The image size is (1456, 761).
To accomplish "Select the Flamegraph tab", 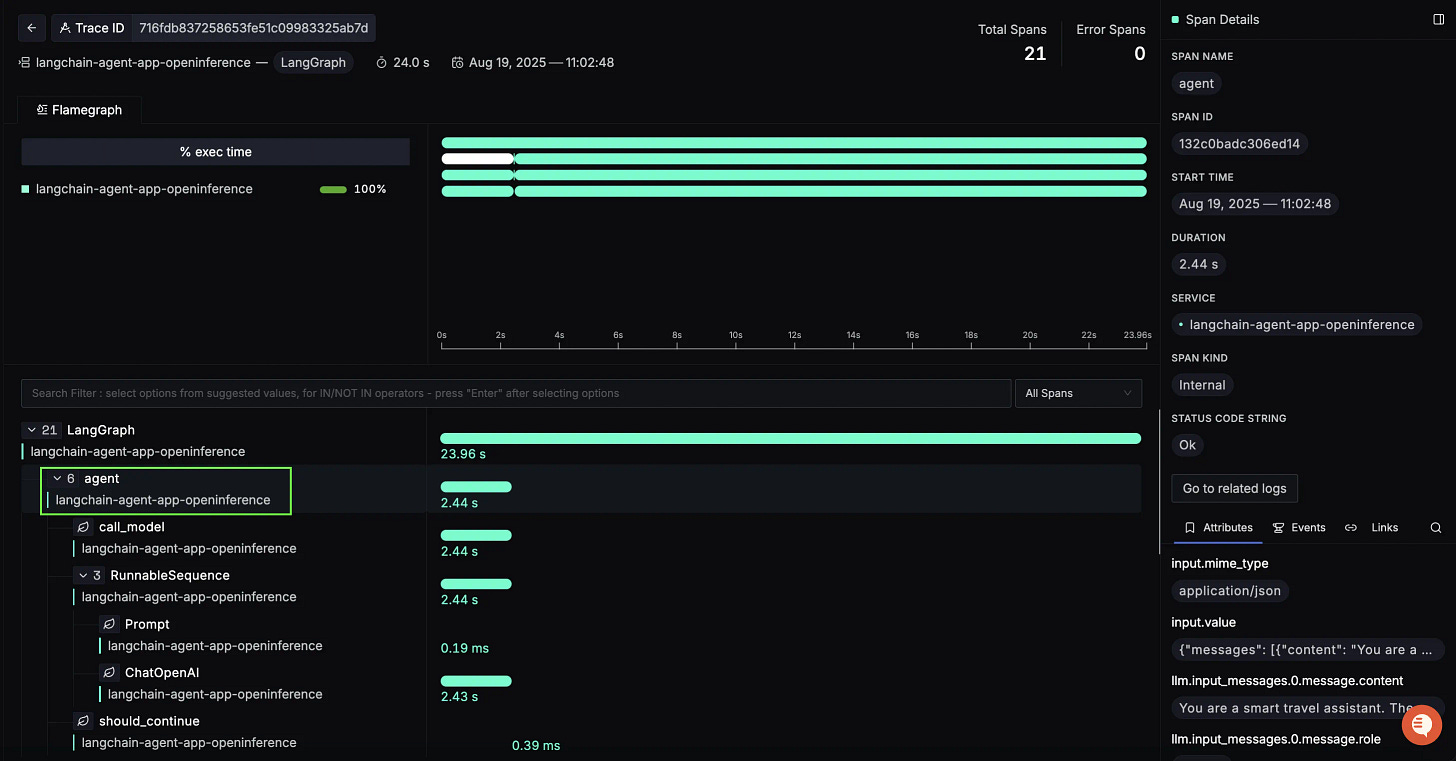I will [79, 110].
